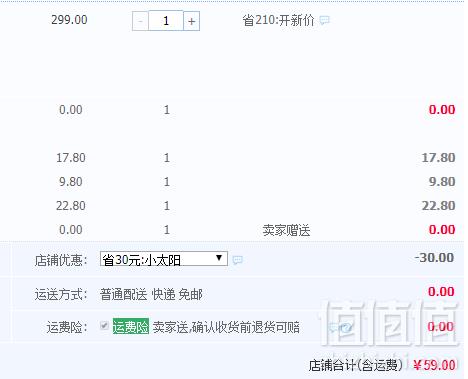
Task: Click the 店铺合计(含运费) label
Action: [x=357, y=365]
